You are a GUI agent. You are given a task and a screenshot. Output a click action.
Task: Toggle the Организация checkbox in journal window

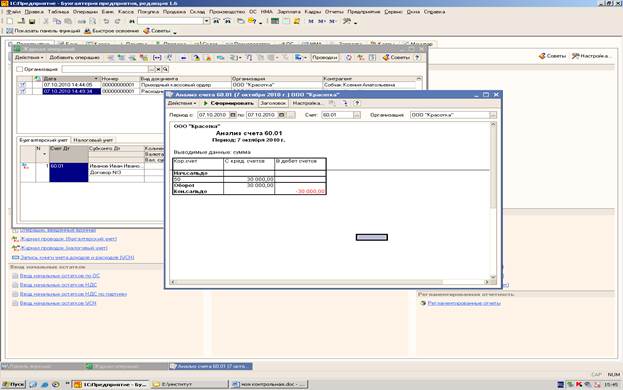[x=19, y=69]
